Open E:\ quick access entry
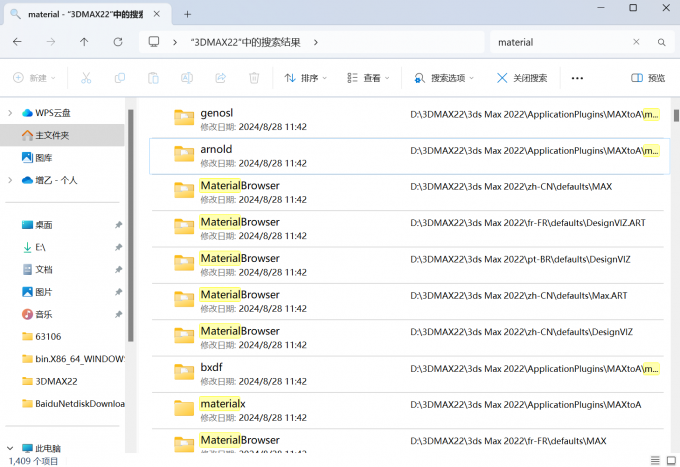Screen dimensions: 680x467 coord(34,247)
